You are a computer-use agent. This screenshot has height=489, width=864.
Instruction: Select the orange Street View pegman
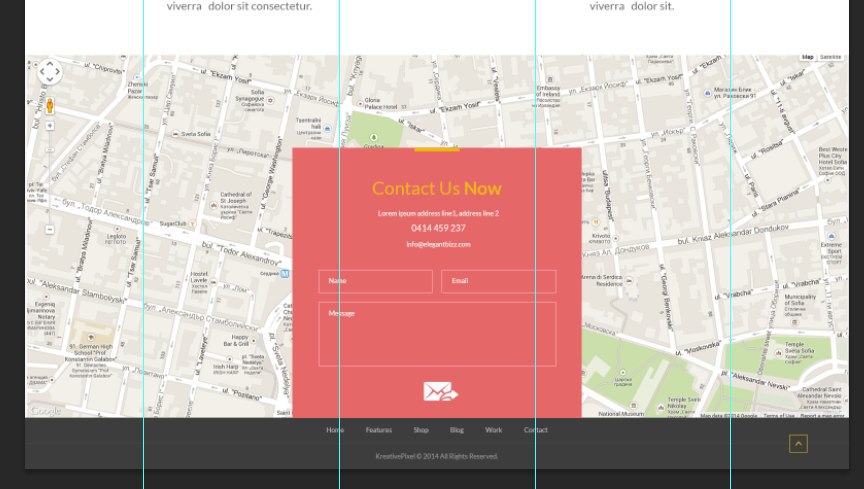[50, 106]
